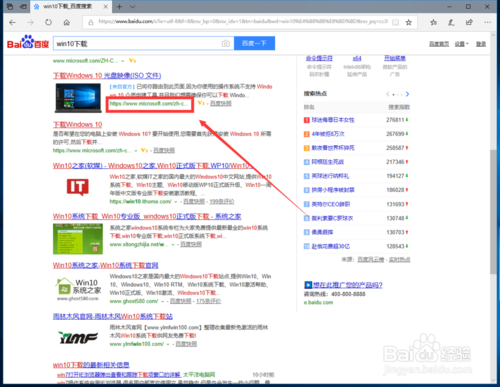Click the Baidu logo
Screen dimensions: 500x387
click(28, 42)
